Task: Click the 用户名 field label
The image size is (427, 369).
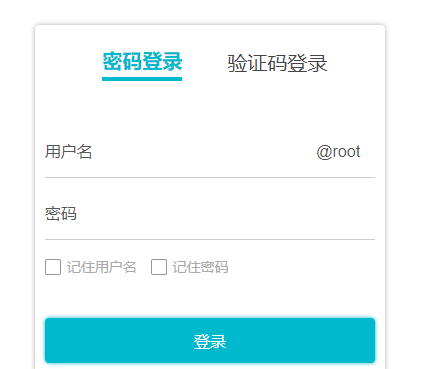Action: point(68,152)
